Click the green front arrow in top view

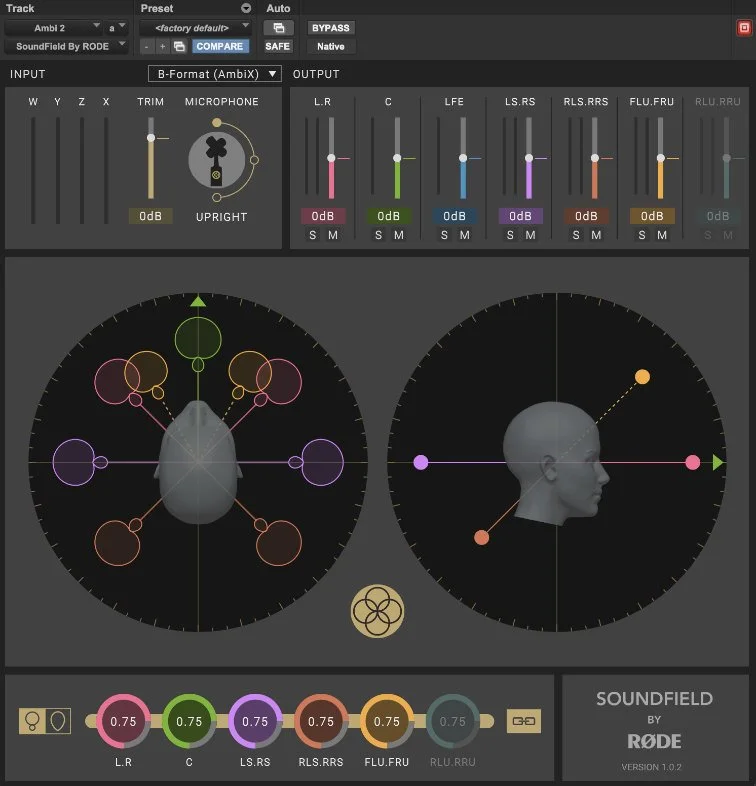click(x=198, y=301)
